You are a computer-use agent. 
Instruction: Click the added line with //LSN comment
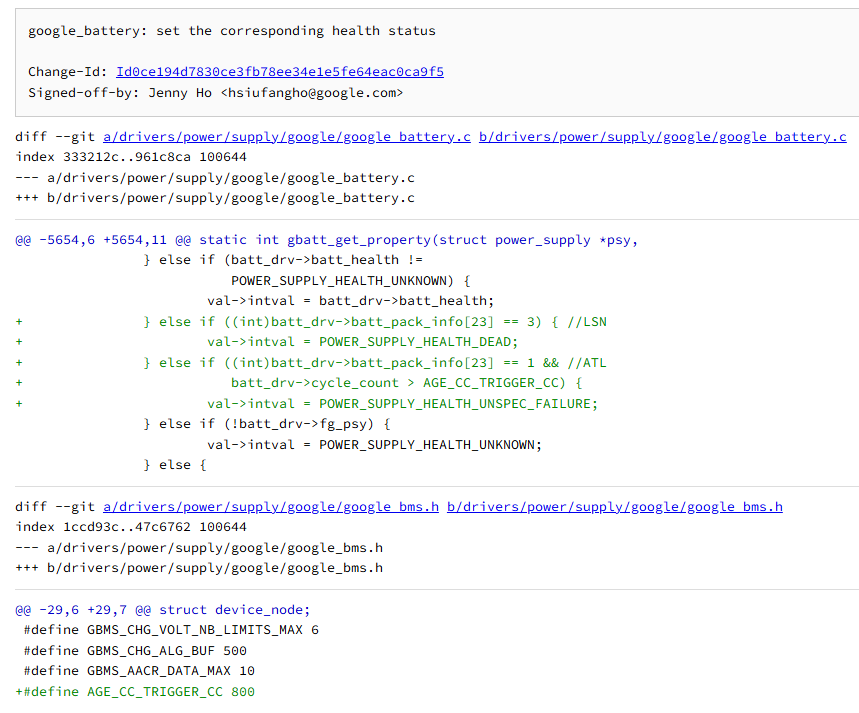click(375, 322)
